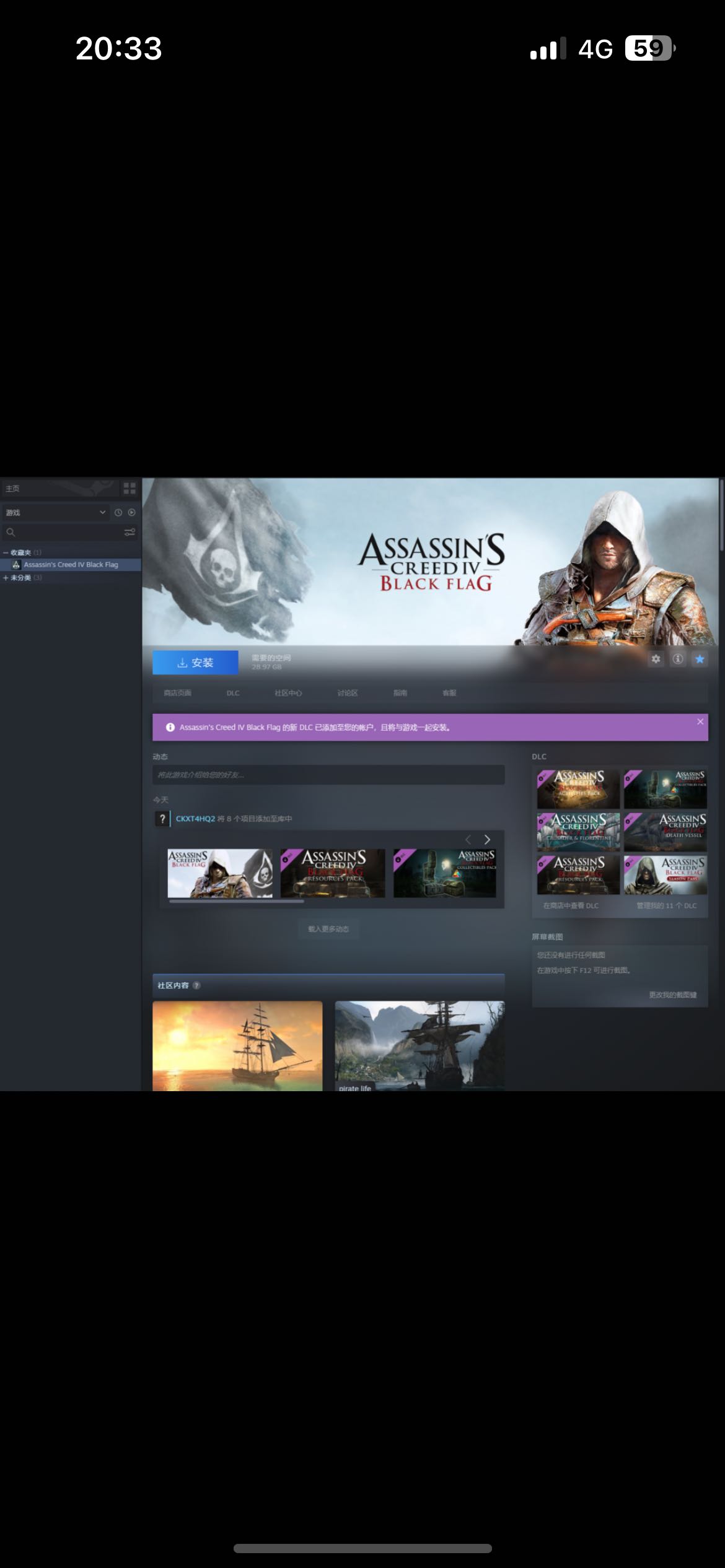Tap the iOS home indicator bar
725x1568 pixels.
tap(362, 1548)
